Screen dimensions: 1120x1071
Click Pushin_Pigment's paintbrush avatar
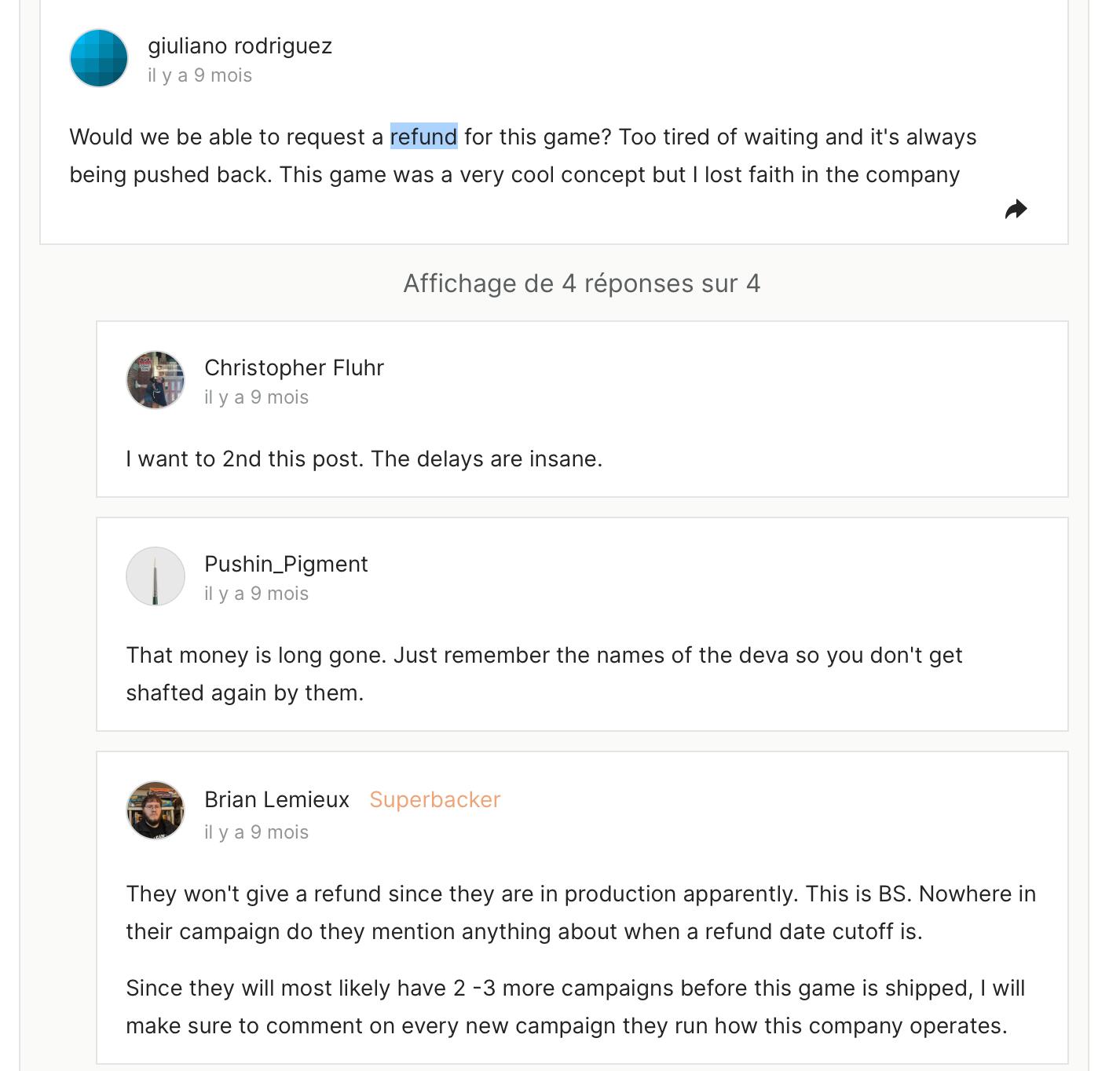pos(156,576)
